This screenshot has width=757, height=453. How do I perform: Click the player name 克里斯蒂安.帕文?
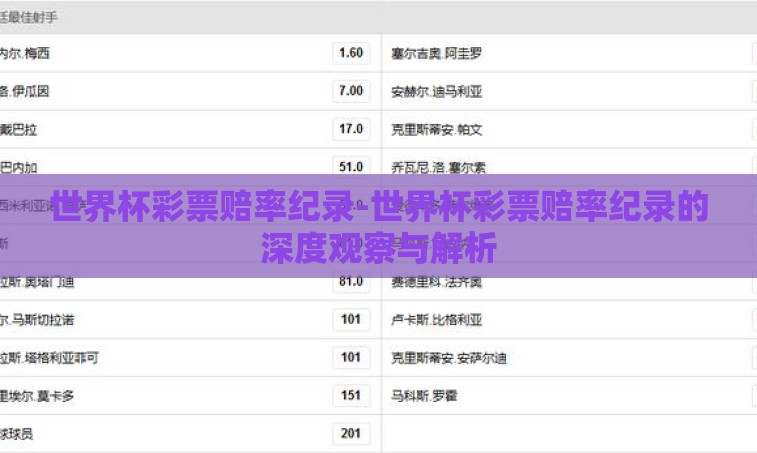coord(436,129)
